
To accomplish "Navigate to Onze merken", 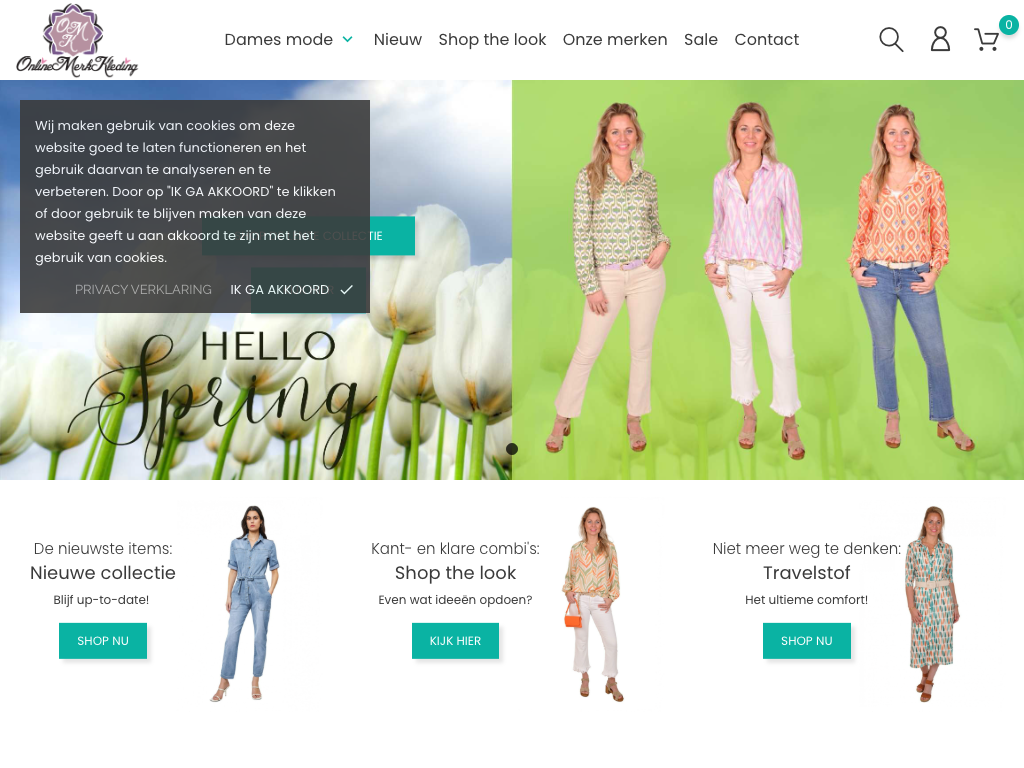I will (x=615, y=40).
